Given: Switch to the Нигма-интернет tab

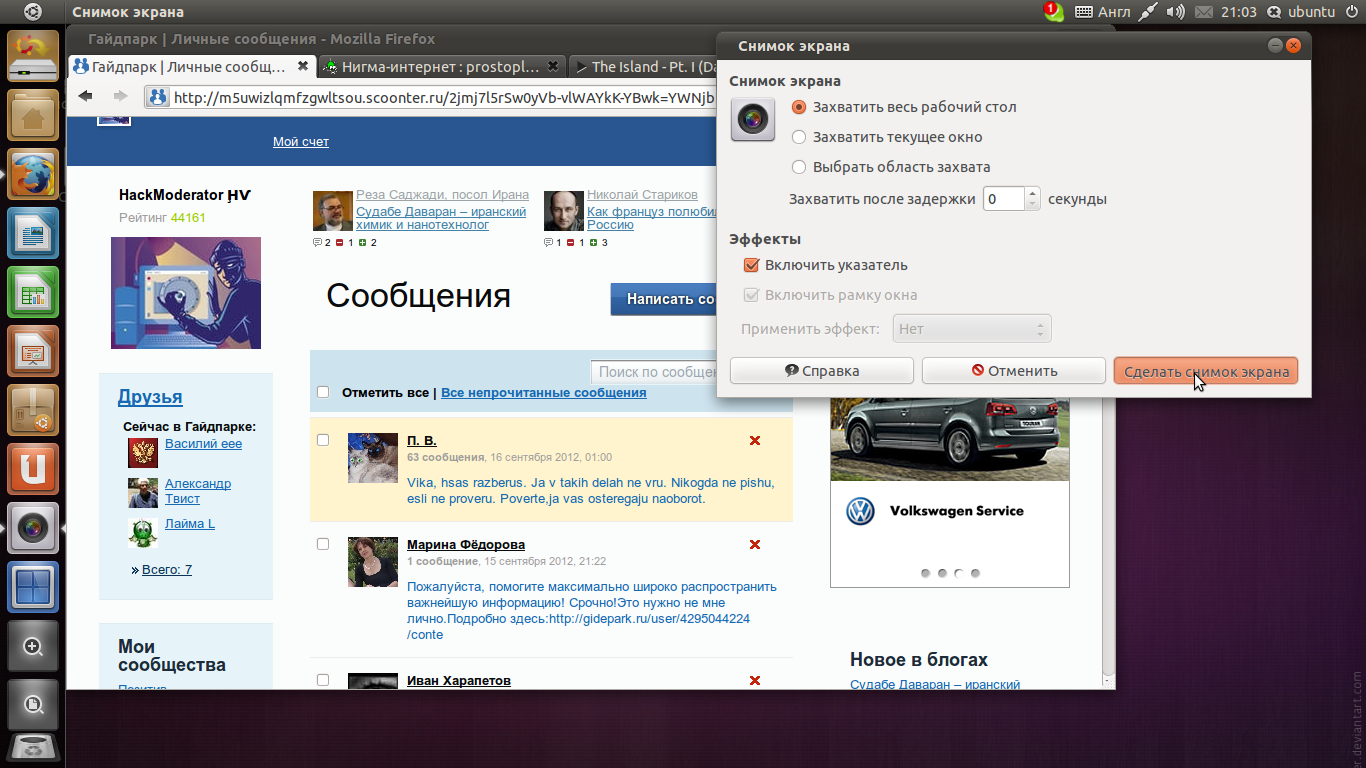Looking at the screenshot, I should tap(442, 67).
